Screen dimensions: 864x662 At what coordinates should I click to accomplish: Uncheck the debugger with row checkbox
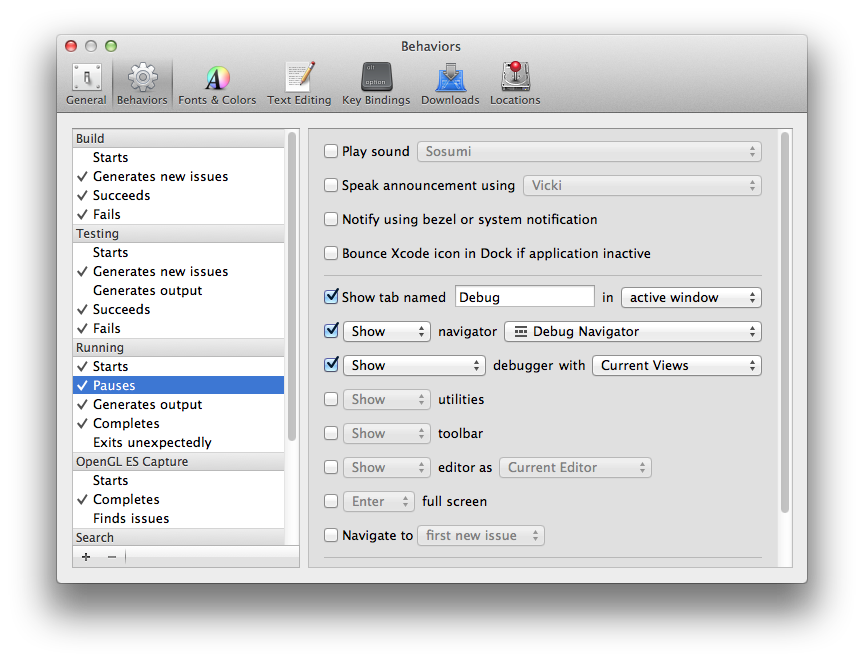pyautogui.click(x=331, y=364)
